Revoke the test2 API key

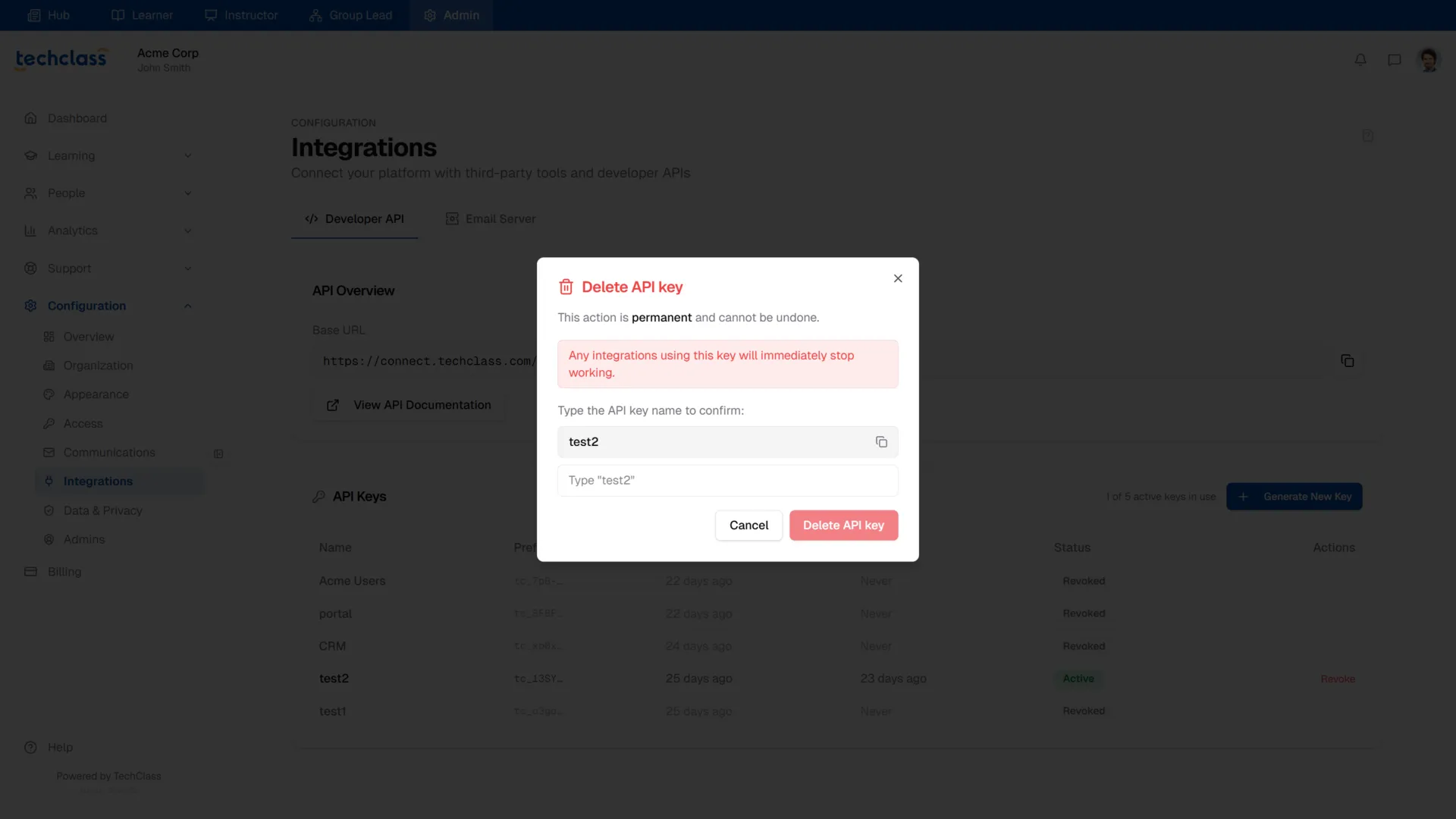point(1338,679)
